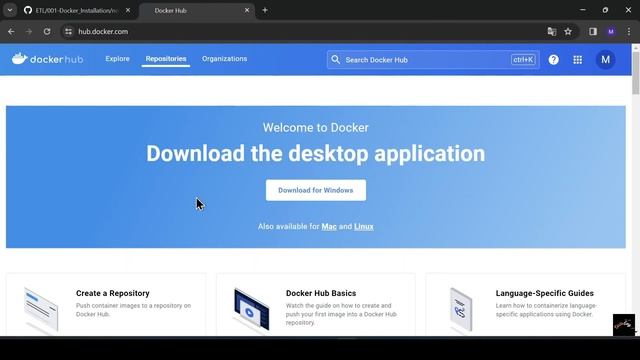Open the Language-Specific Guides card
Viewport: 640px width, 360px height.
point(526,305)
